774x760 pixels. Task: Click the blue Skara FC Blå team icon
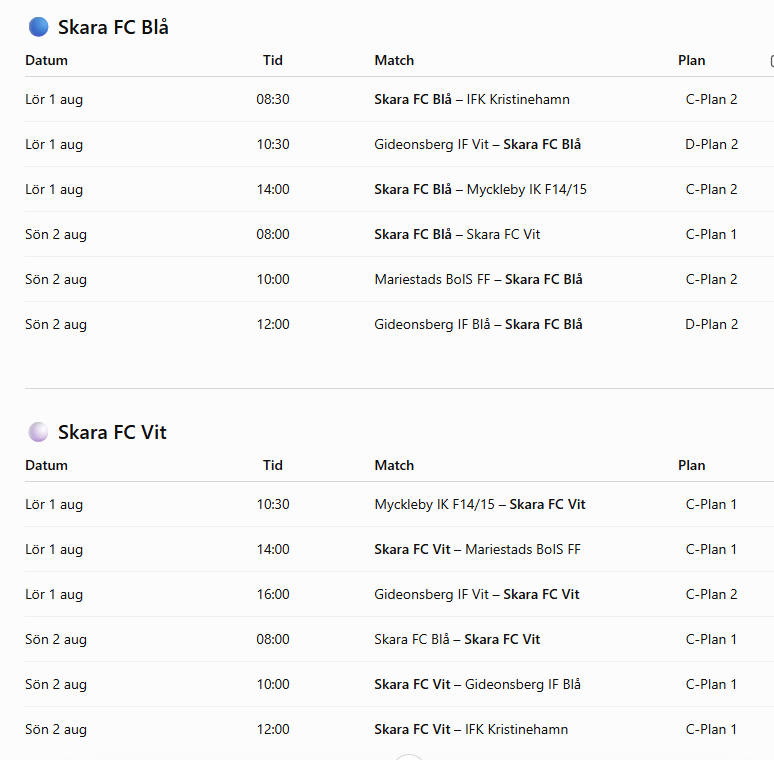tap(39, 27)
